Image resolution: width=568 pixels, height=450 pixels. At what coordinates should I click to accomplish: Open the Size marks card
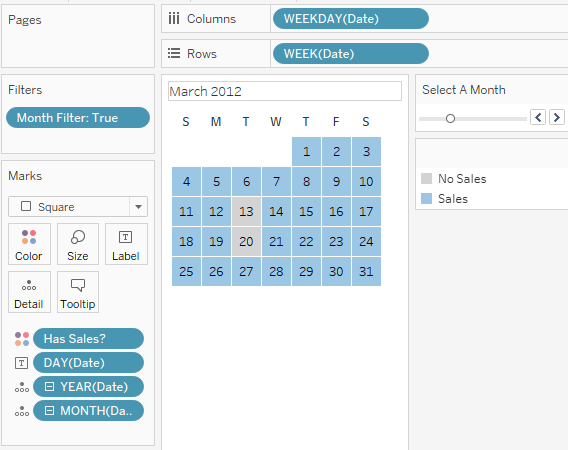click(78, 244)
